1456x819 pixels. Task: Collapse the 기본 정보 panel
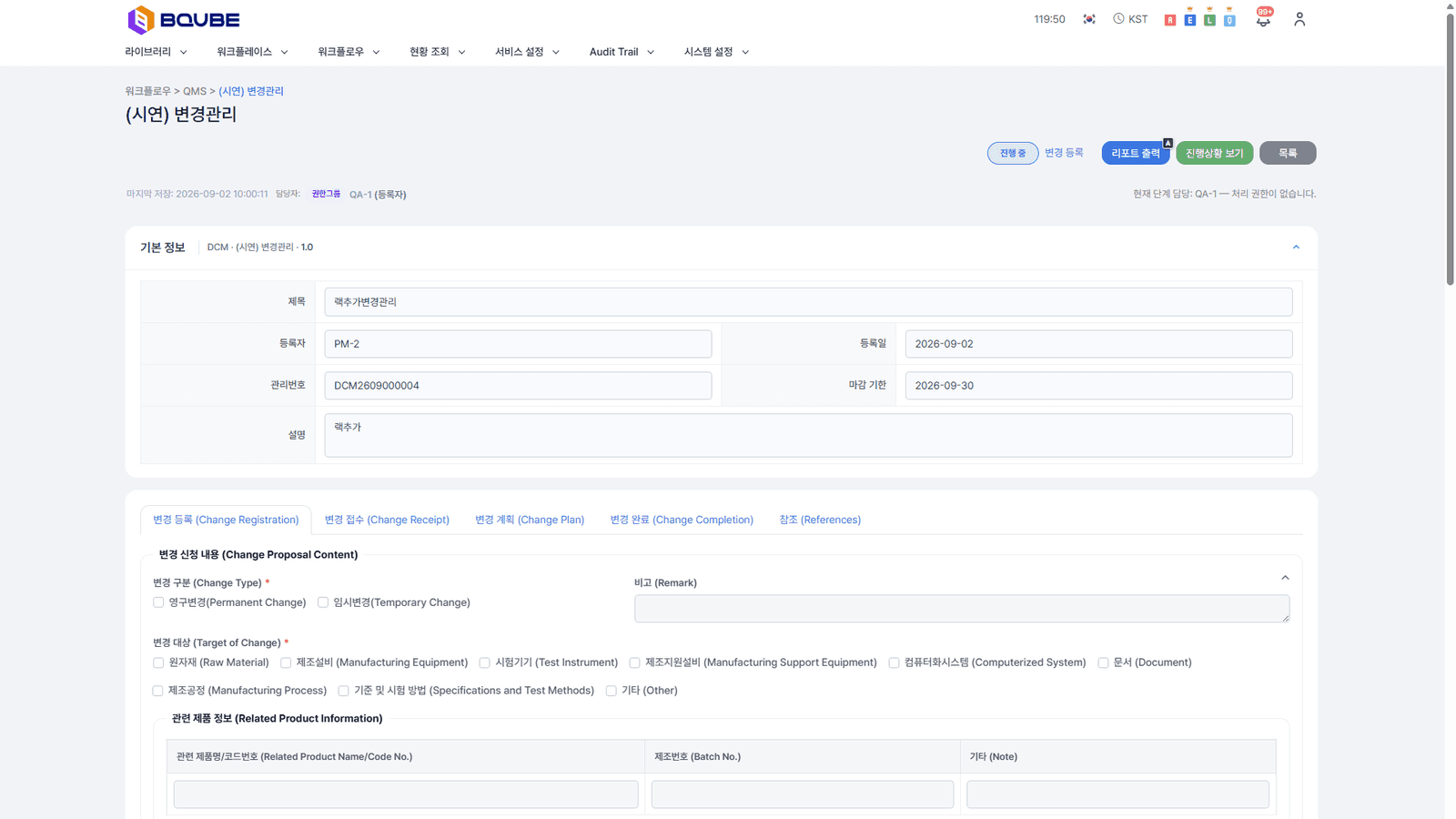coord(1296,248)
